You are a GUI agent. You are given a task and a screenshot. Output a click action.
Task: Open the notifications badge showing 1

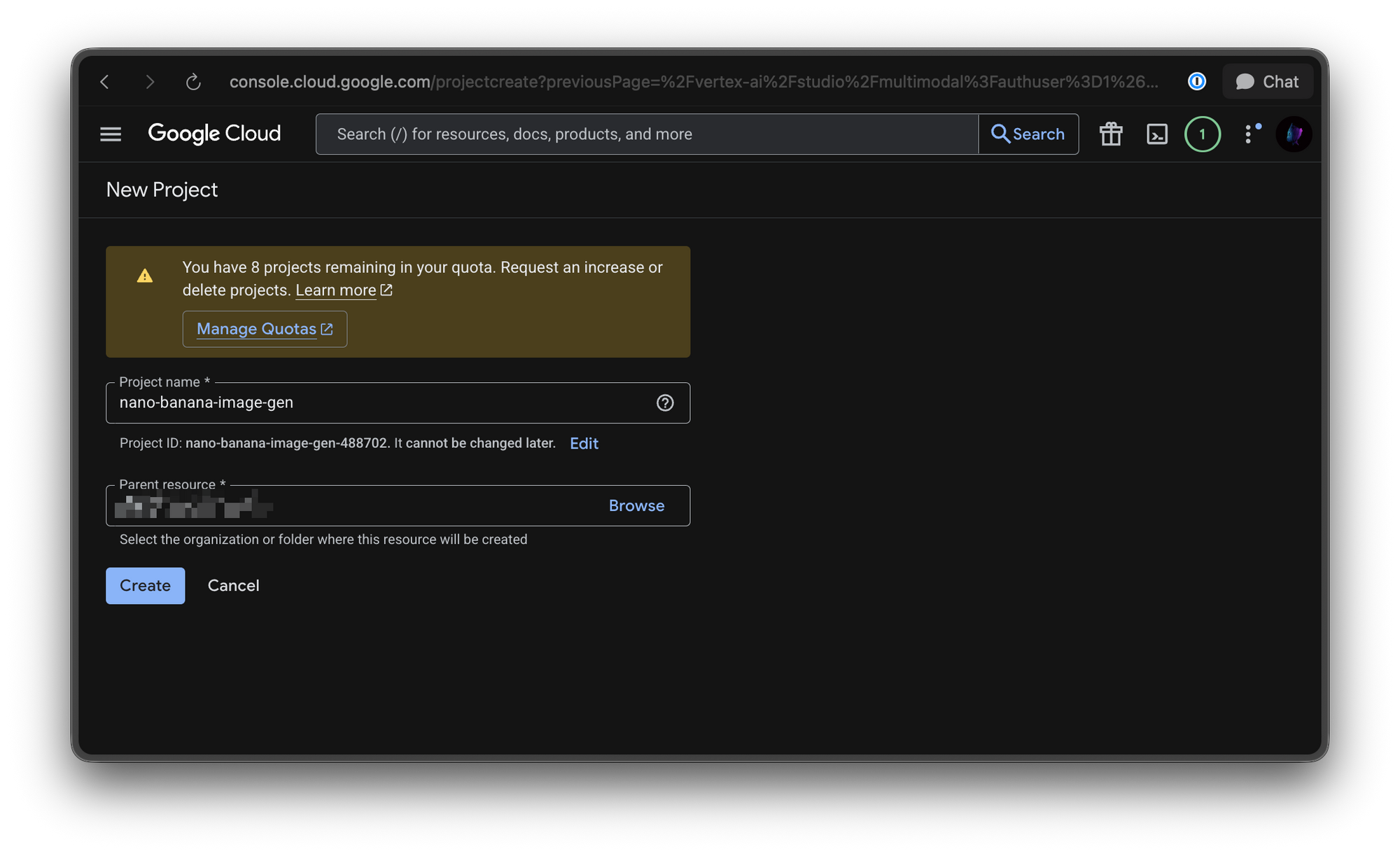pyautogui.click(x=1203, y=134)
